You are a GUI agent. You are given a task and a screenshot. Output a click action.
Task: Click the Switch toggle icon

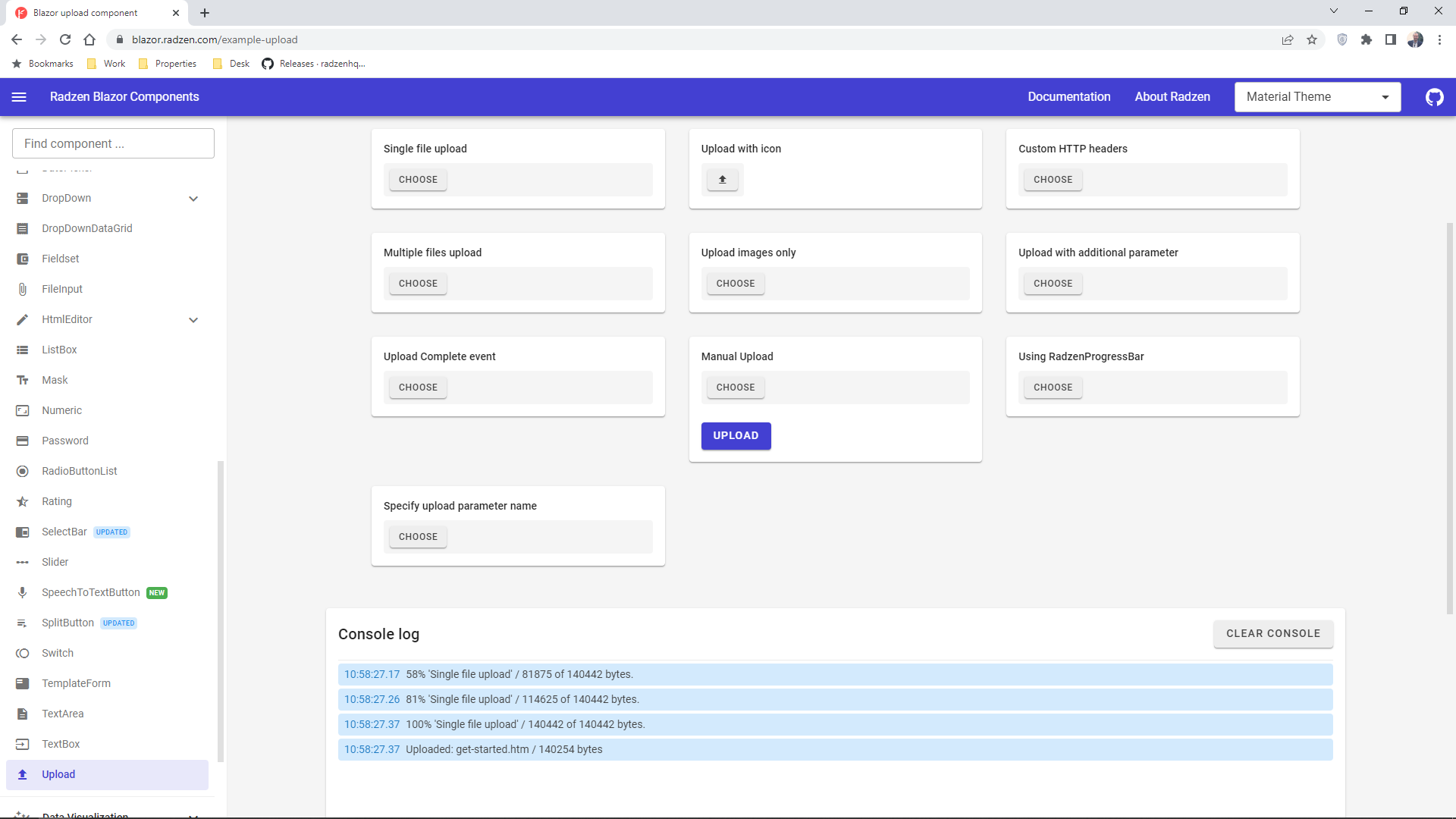[x=23, y=654]
